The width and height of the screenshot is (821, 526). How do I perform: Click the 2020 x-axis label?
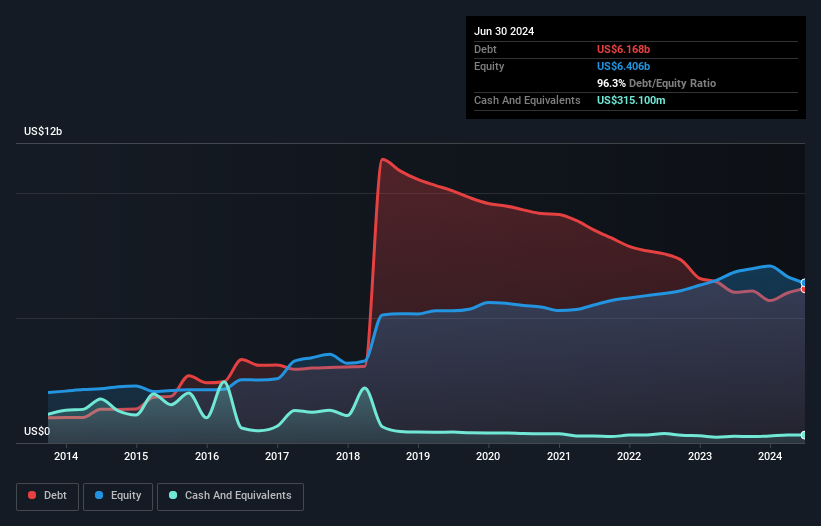pos(488,456)
